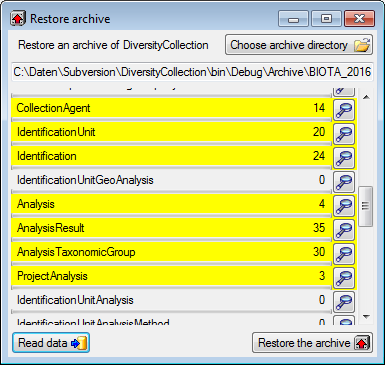Open AnalysisResult magnifier icon

(x=344, y=230)
